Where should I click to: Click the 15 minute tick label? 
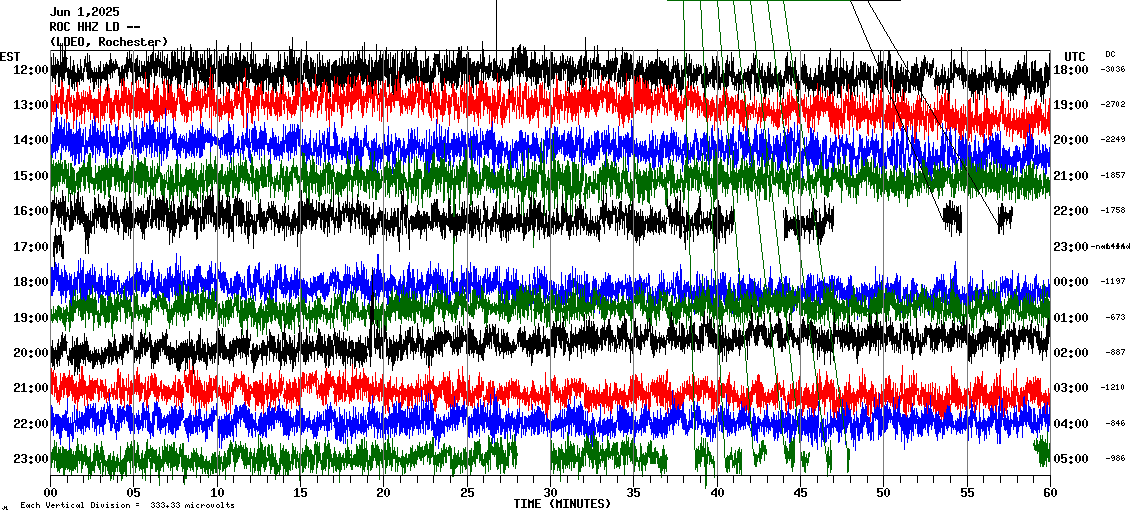[301, 493]
